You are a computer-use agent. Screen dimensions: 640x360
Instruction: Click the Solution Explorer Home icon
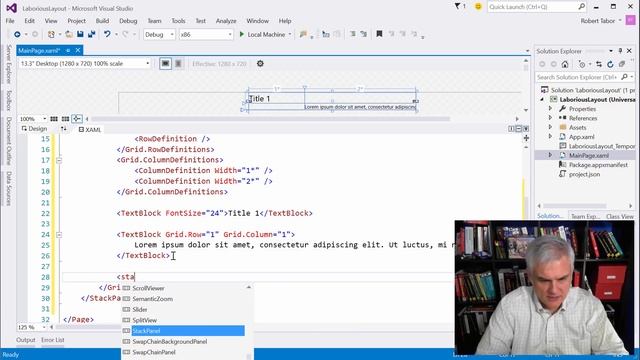click(x=565, y=64)
